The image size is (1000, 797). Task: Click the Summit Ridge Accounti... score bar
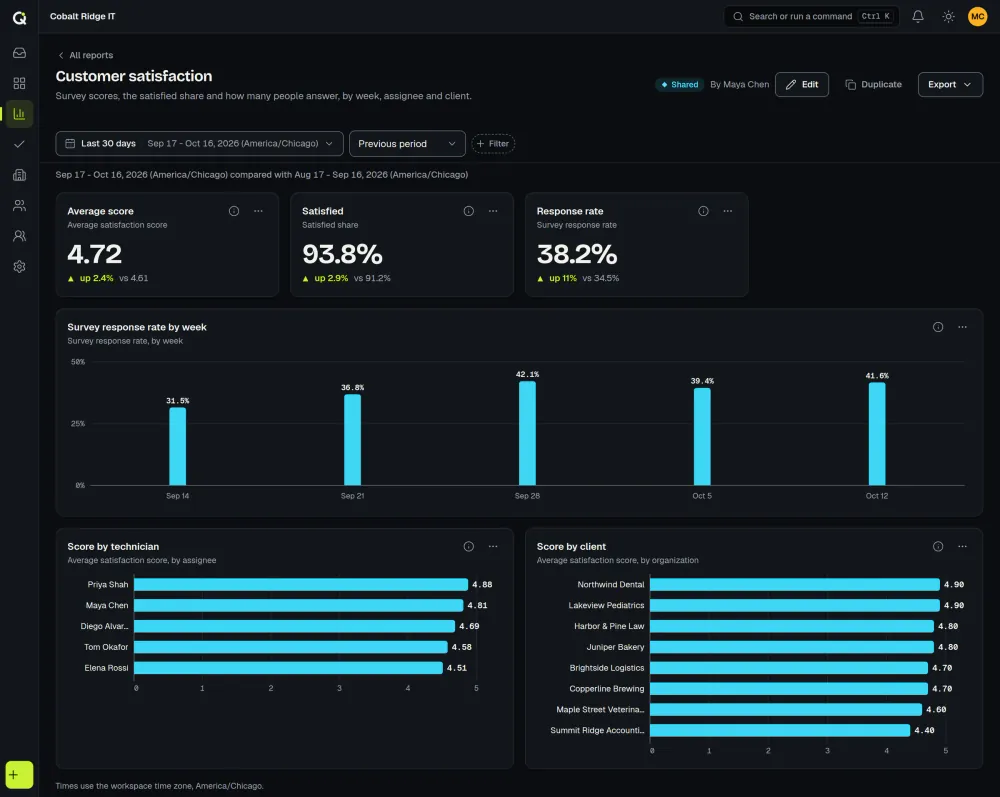(x=780, y=730)
